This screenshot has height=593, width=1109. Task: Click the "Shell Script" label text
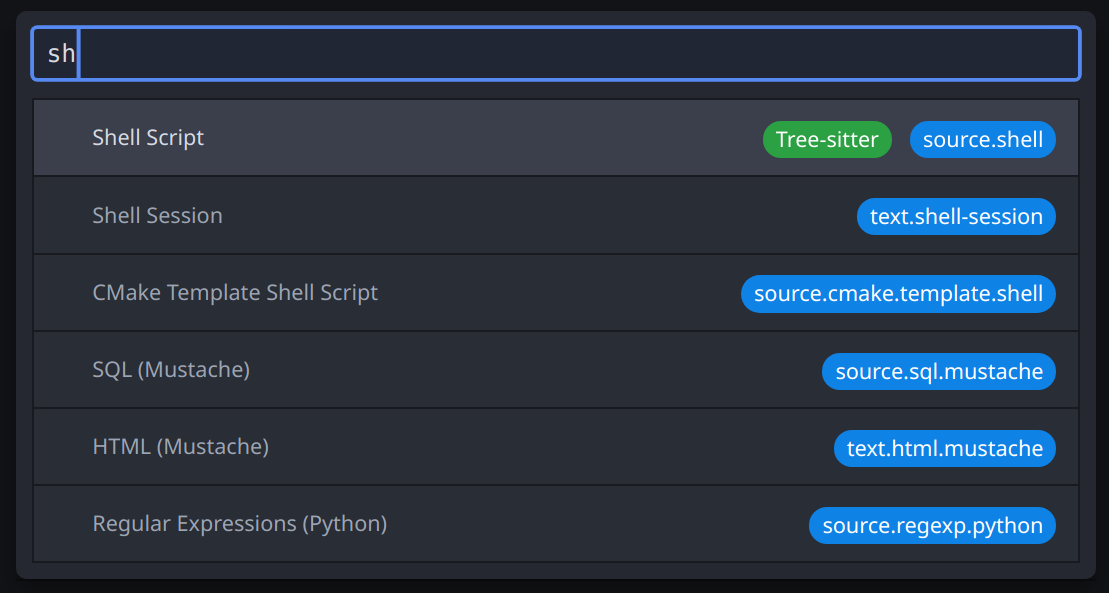148,138
